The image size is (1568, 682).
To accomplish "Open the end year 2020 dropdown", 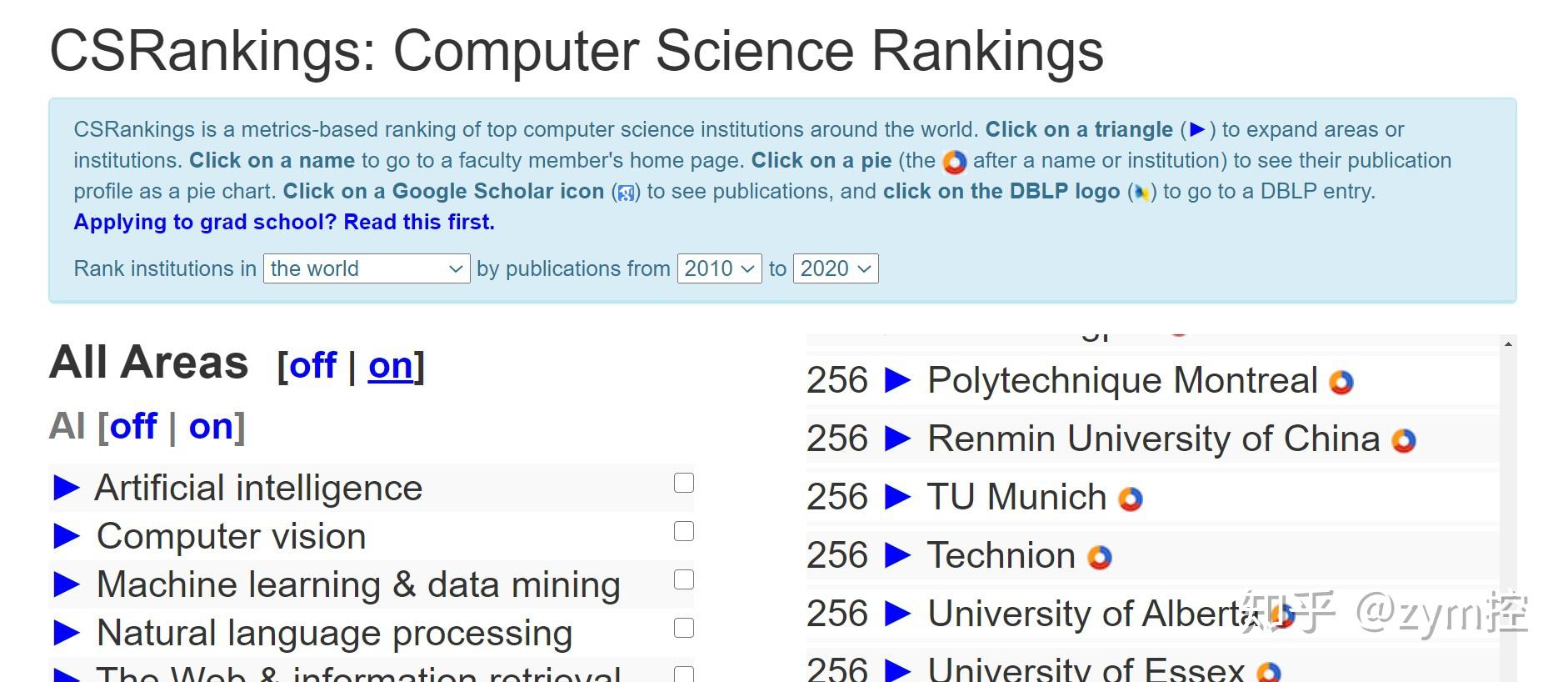I will tap(836, 268).
